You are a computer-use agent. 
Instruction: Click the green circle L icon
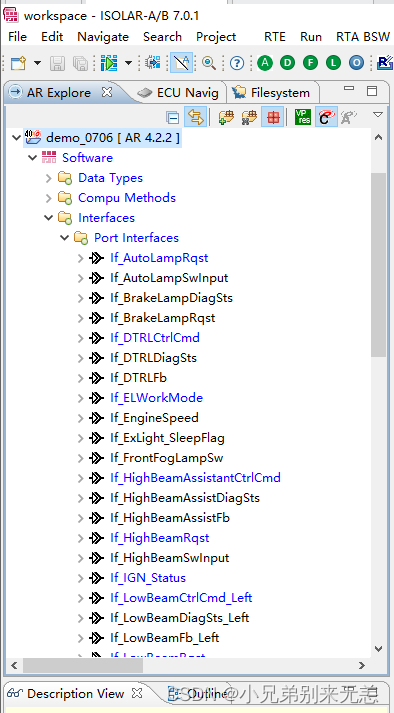click(333, 63)
